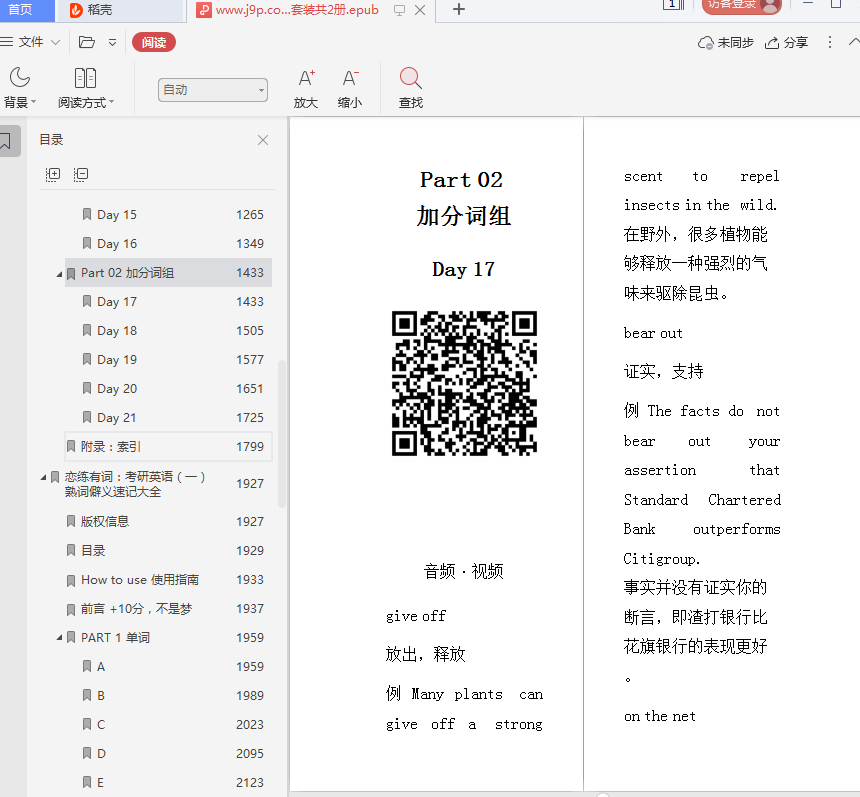Click the 分享 share icon

point(772,43)
